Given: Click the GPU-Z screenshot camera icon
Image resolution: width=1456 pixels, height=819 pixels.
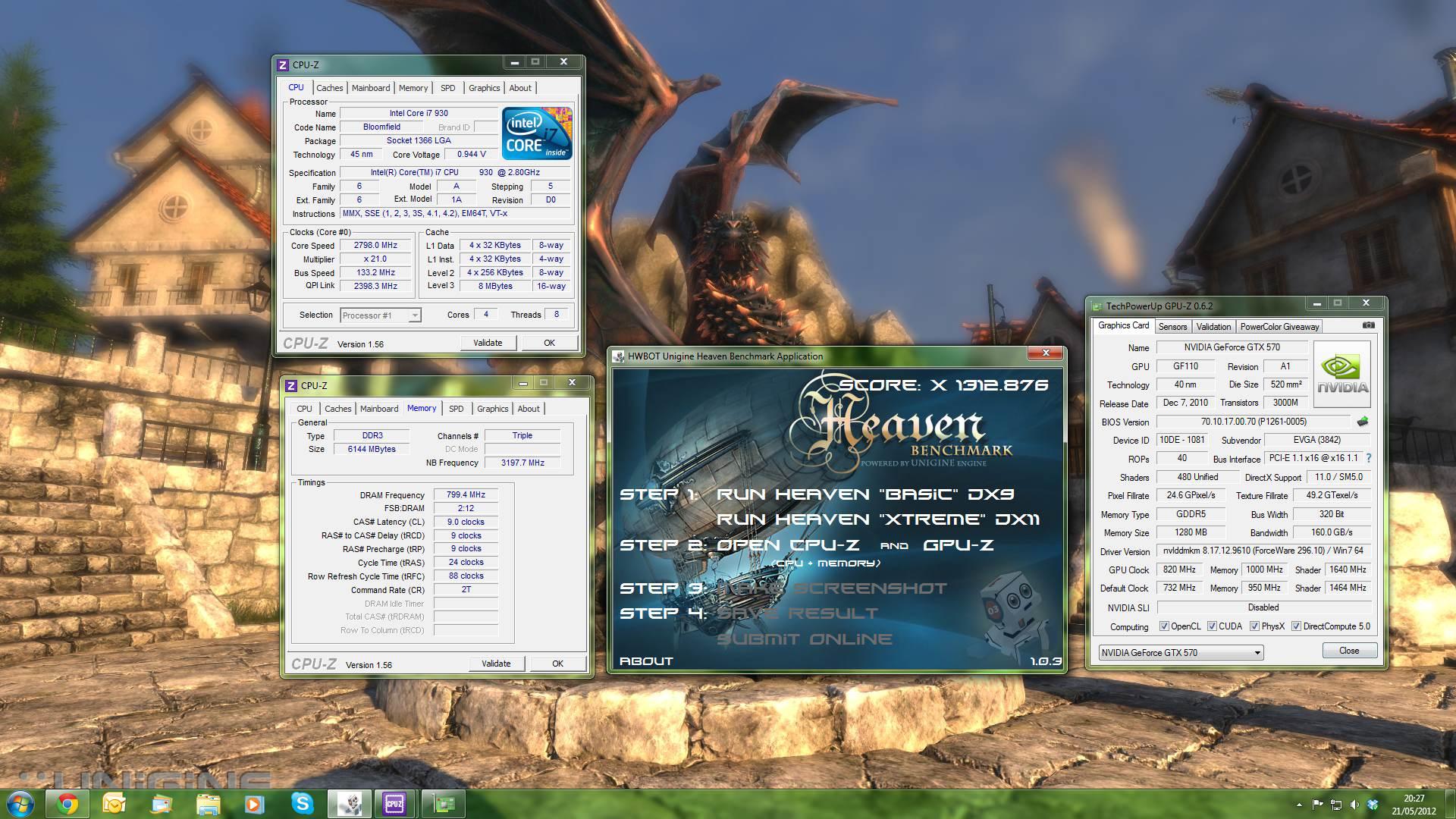Looking at the screenshot, I should click(x=1368, y=325).
